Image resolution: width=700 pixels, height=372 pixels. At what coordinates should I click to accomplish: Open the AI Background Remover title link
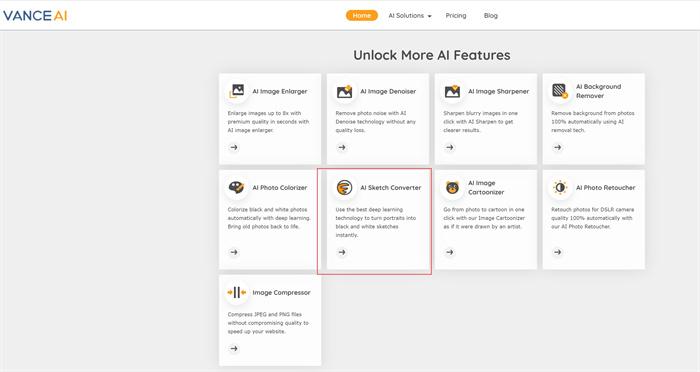click(598, 91)
